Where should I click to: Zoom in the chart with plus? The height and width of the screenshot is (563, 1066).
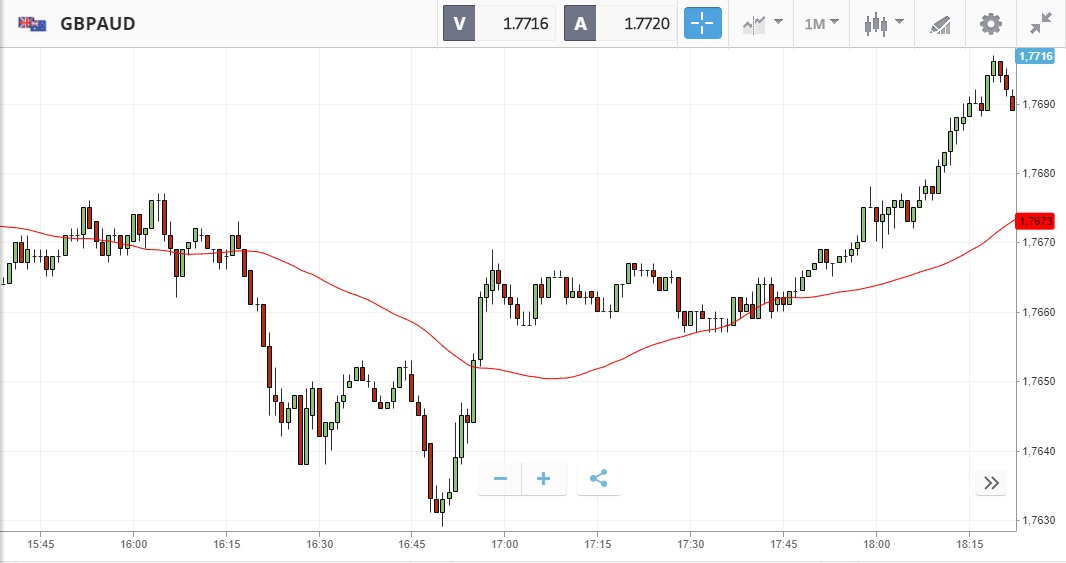coord(544,479)
